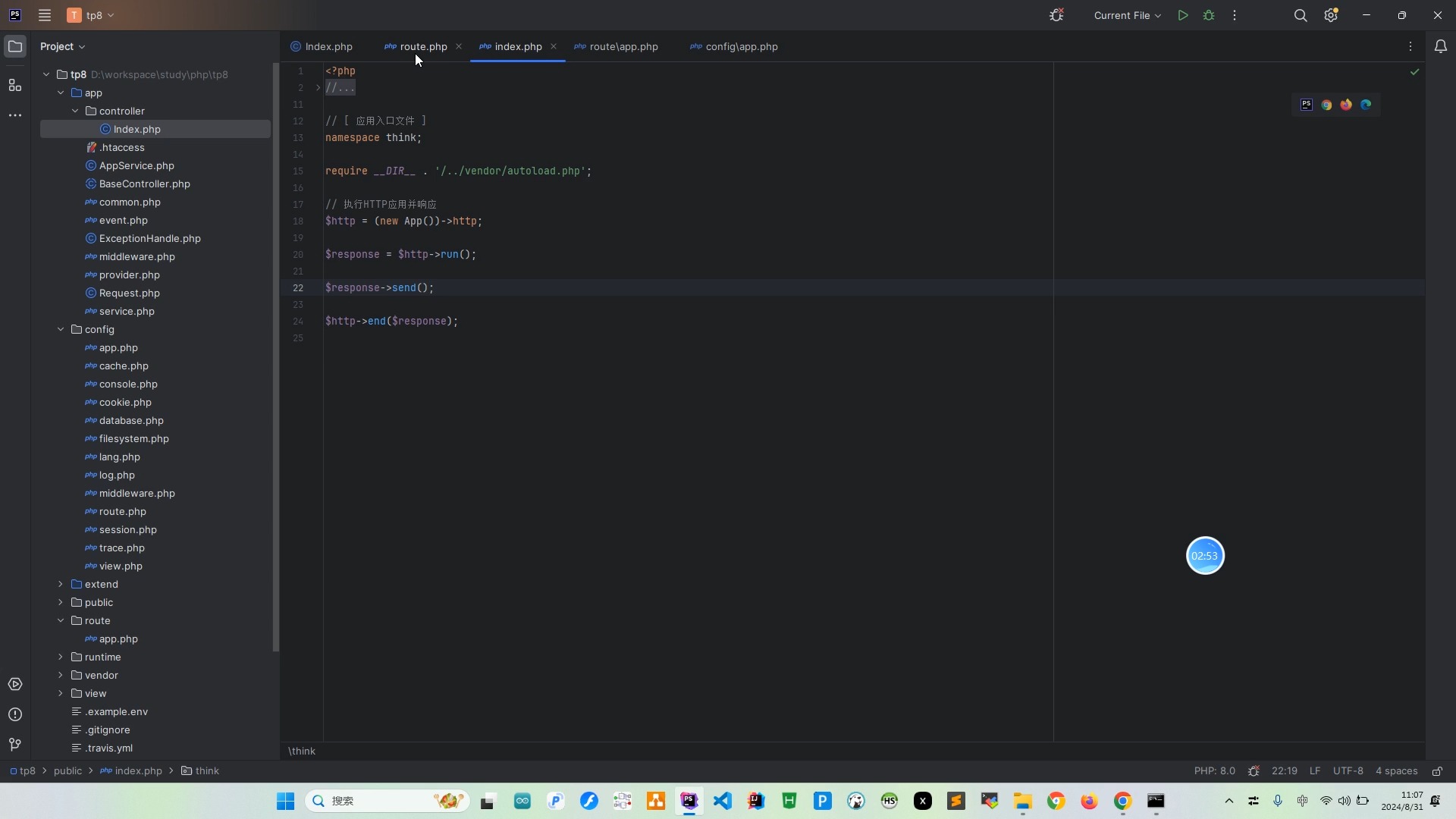Click the project tree vertical scrollbar
The width and height of the screenshot is (1456, 819).
coord(276,356)
